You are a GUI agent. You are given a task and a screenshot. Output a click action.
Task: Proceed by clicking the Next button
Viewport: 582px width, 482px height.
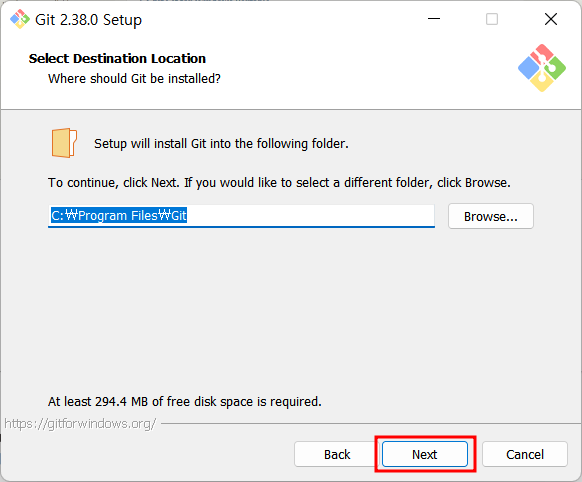click(425, 454)
